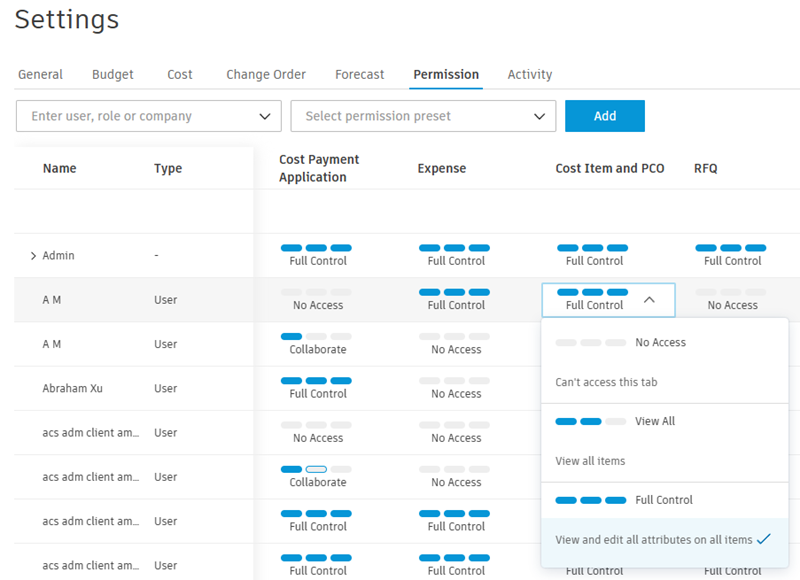Open the Forecast tab

pyautogui.click(x=359, y=74)
